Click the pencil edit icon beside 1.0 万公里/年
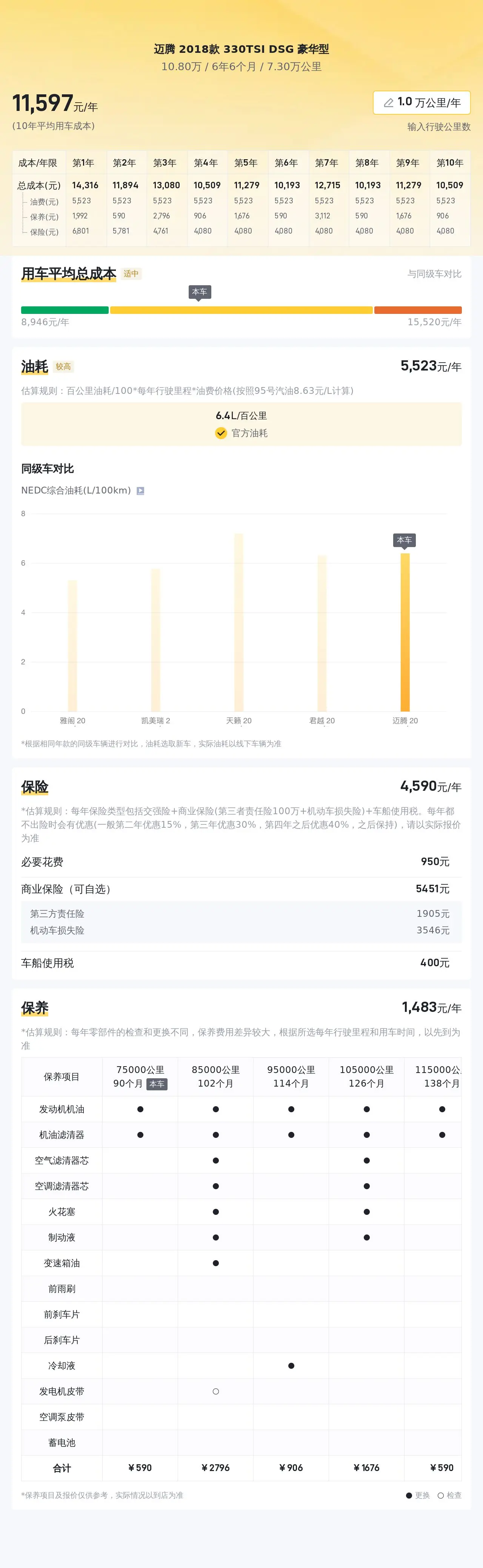 (388, 103)
